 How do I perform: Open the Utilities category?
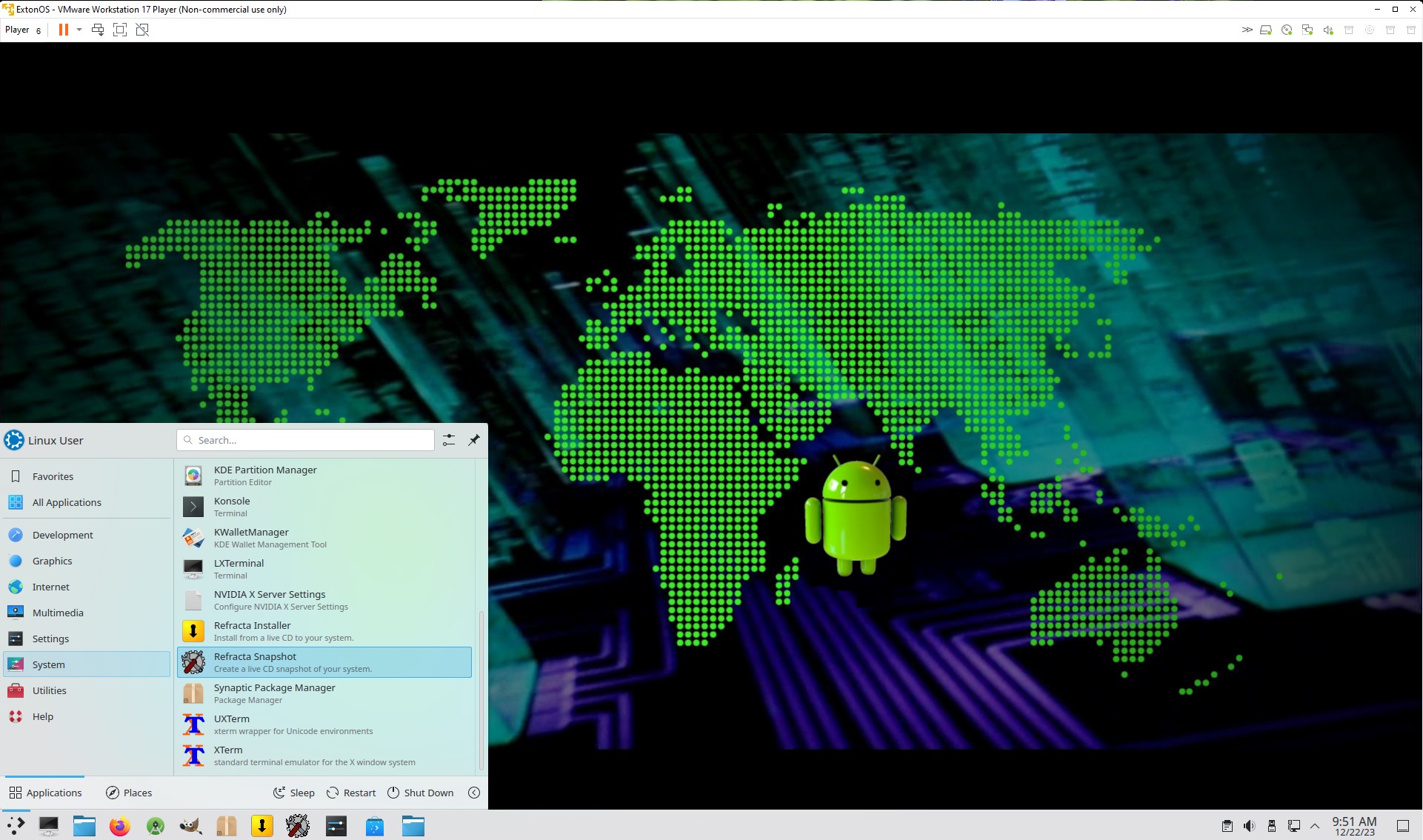pos(87,690)
